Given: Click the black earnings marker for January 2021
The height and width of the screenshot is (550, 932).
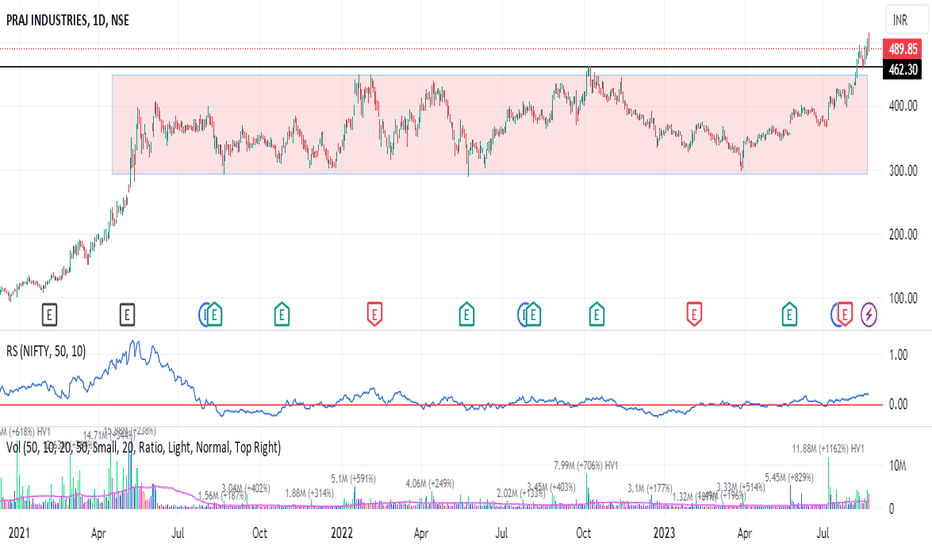Looking at the screenshot, I should tap(49, 315).
